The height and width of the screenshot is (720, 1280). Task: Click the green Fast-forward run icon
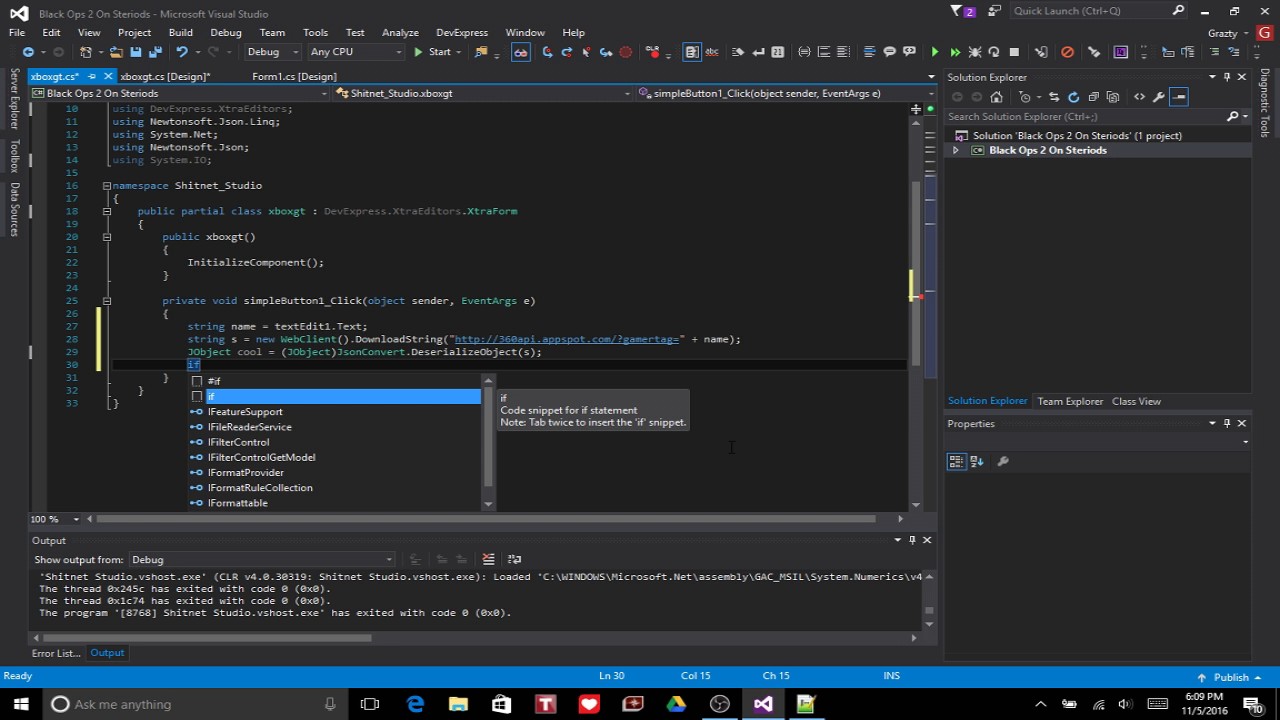coord(955,52)
